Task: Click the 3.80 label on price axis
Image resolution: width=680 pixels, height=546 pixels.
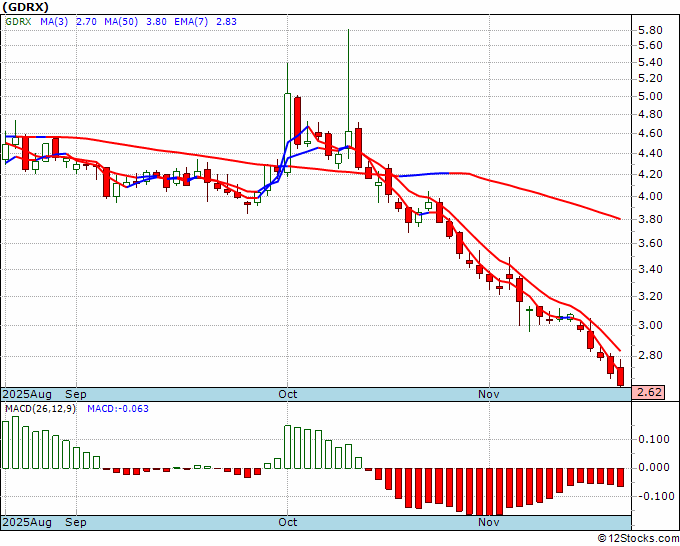Action: pyautogui.click(x=650, y=219)
